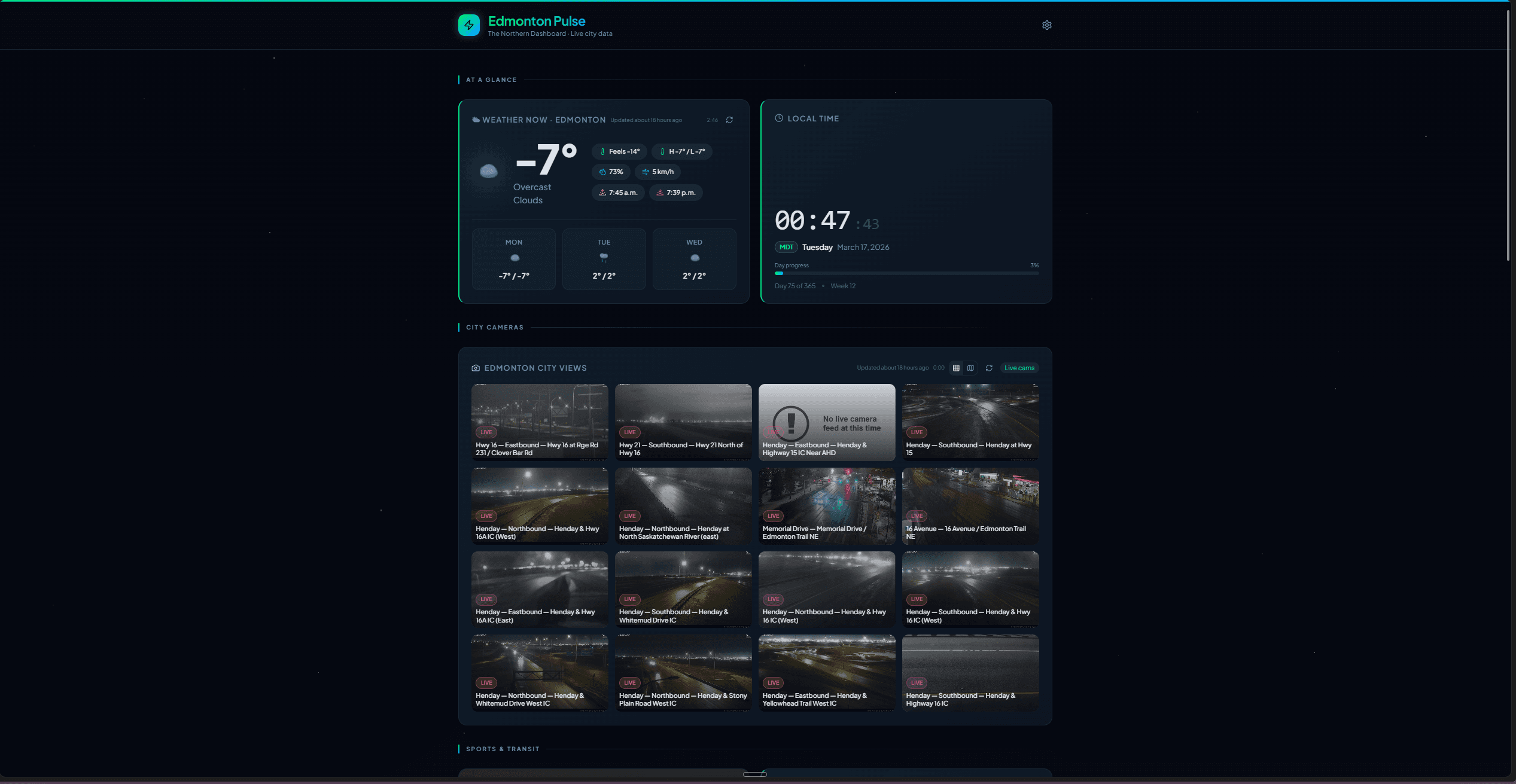Refresh the weather card data
Screen dimensions: 1516x784
click(x=729, y=120)
